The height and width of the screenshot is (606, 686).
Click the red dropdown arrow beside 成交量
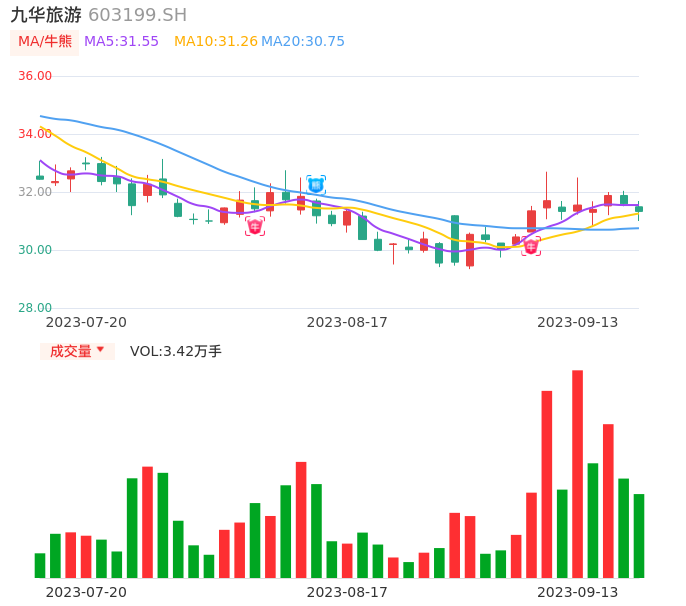point(100,351)
